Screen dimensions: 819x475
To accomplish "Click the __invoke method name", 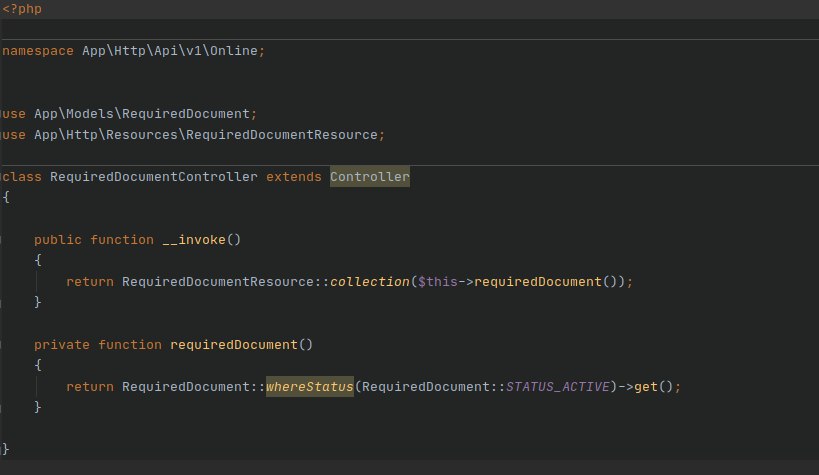I will click(194, 240).
